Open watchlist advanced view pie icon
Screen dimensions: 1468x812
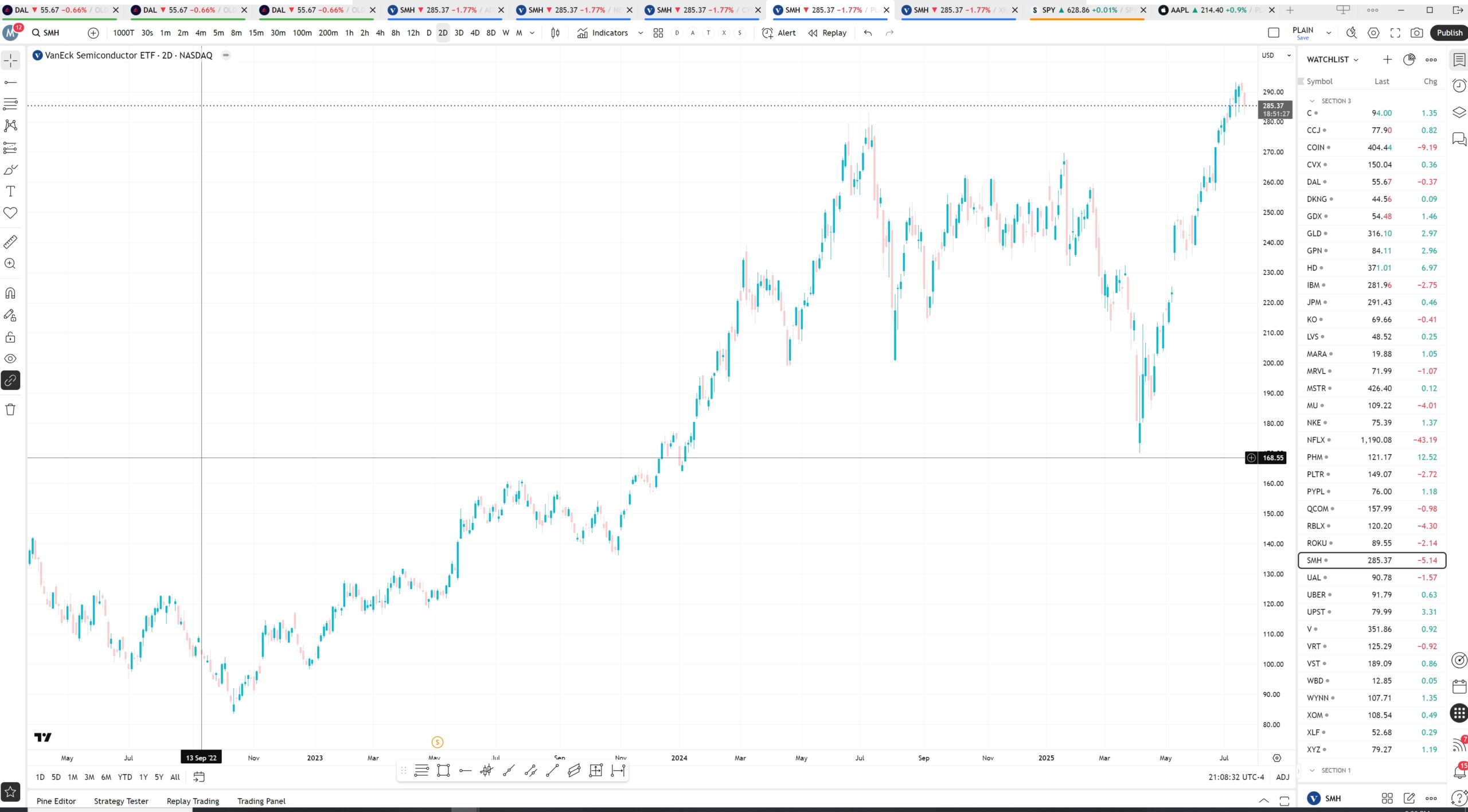pyautogui.click(x=1409, y=60)
